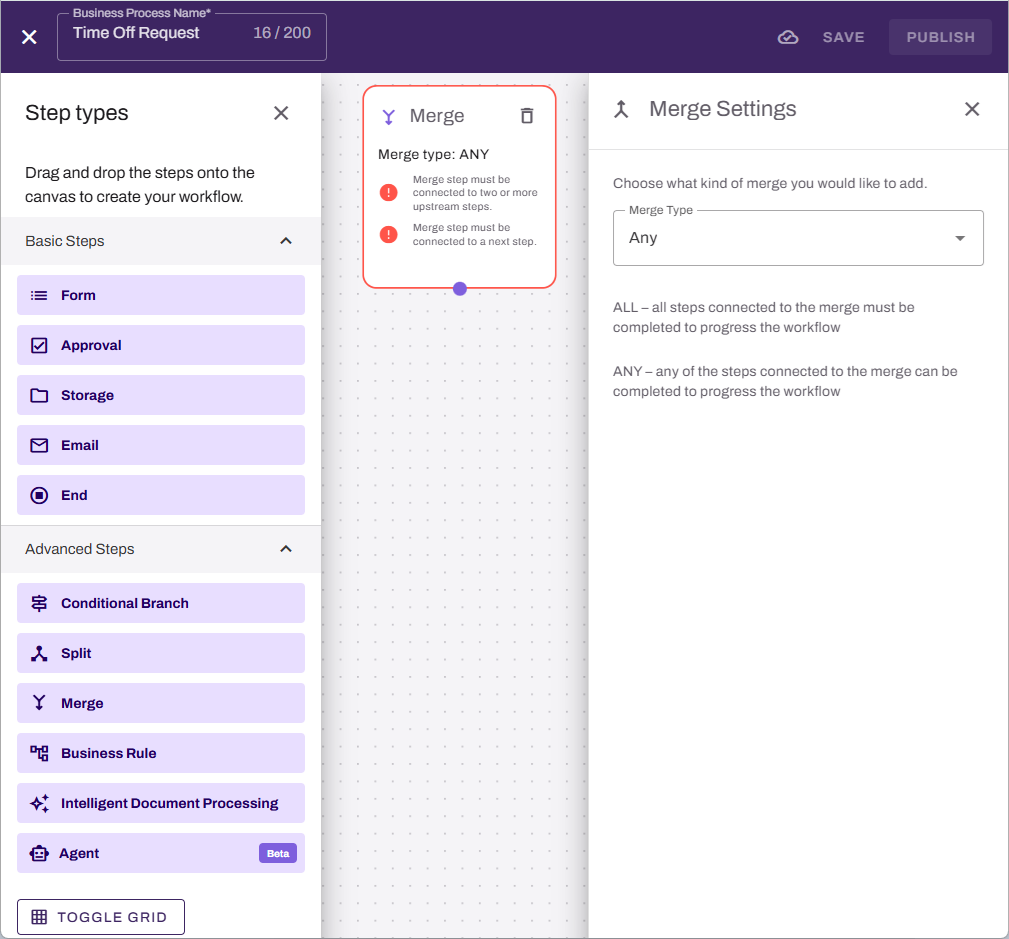Screen dimensions: 1009x939
Task: Click the Merge node's Y icon on canvas
Action: pyautogui.click(x=389, y=116)
